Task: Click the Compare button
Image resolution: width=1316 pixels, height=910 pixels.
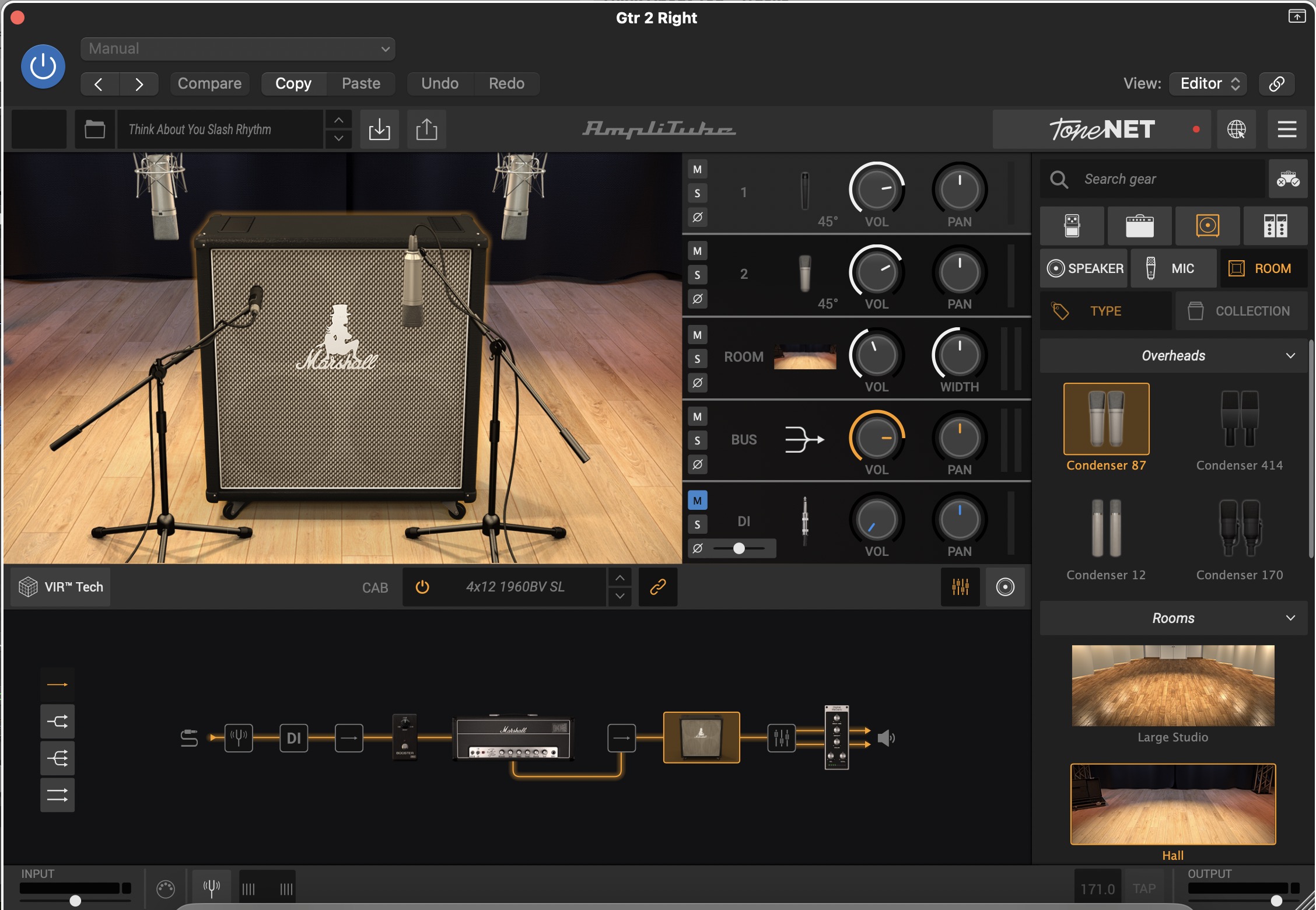Action: [x=209, y=83]
